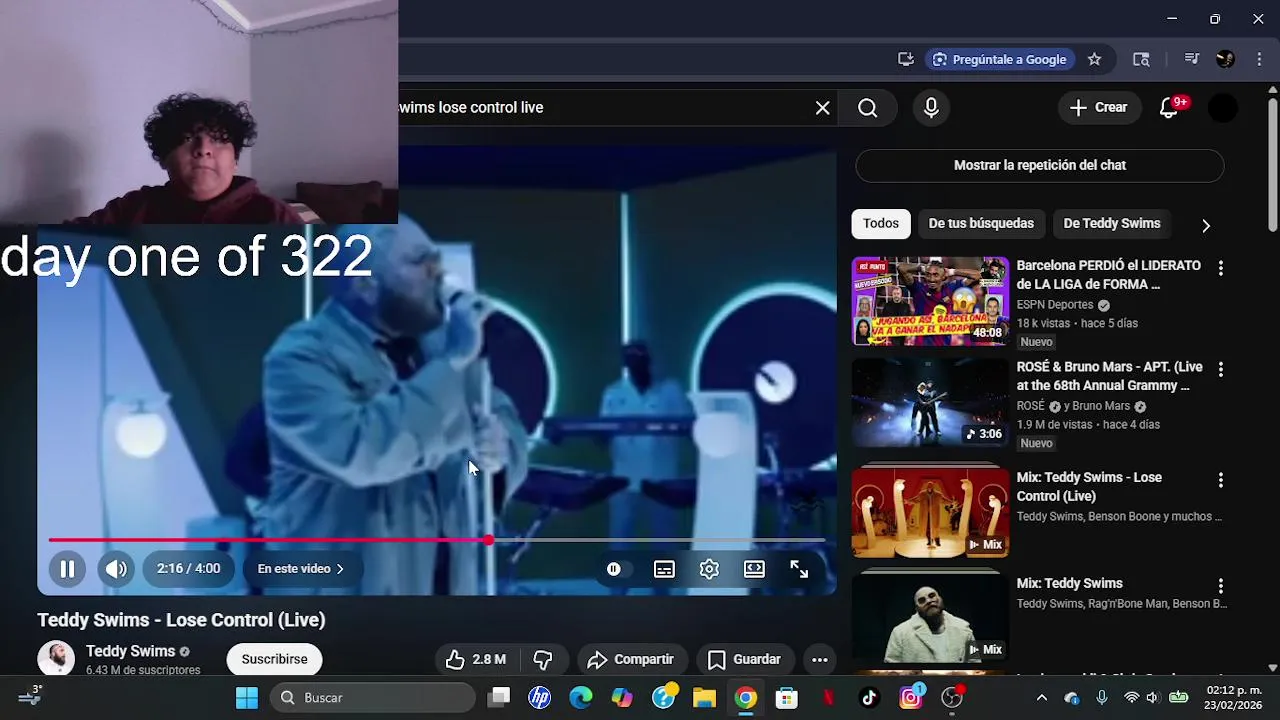Click the Compartir button
Screen dimensions: 1280x720
[x=630, y=660]
